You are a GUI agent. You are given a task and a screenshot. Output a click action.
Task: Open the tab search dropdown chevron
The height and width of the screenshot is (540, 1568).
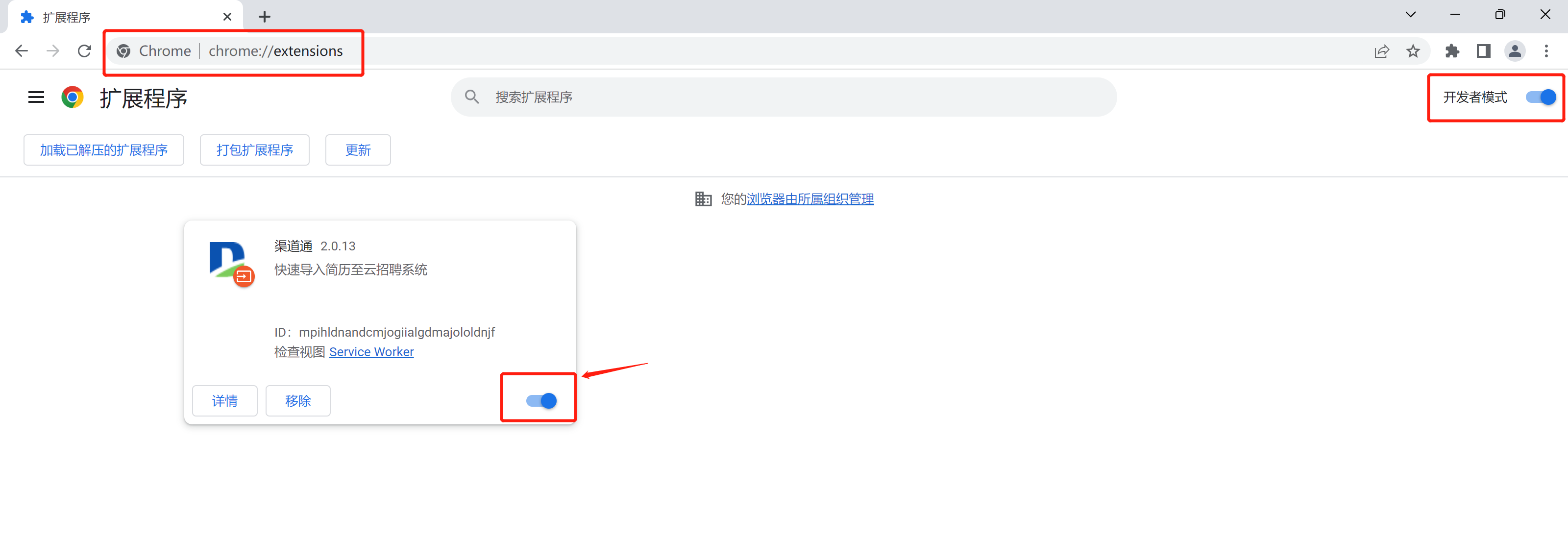[x=1410, y=15]
